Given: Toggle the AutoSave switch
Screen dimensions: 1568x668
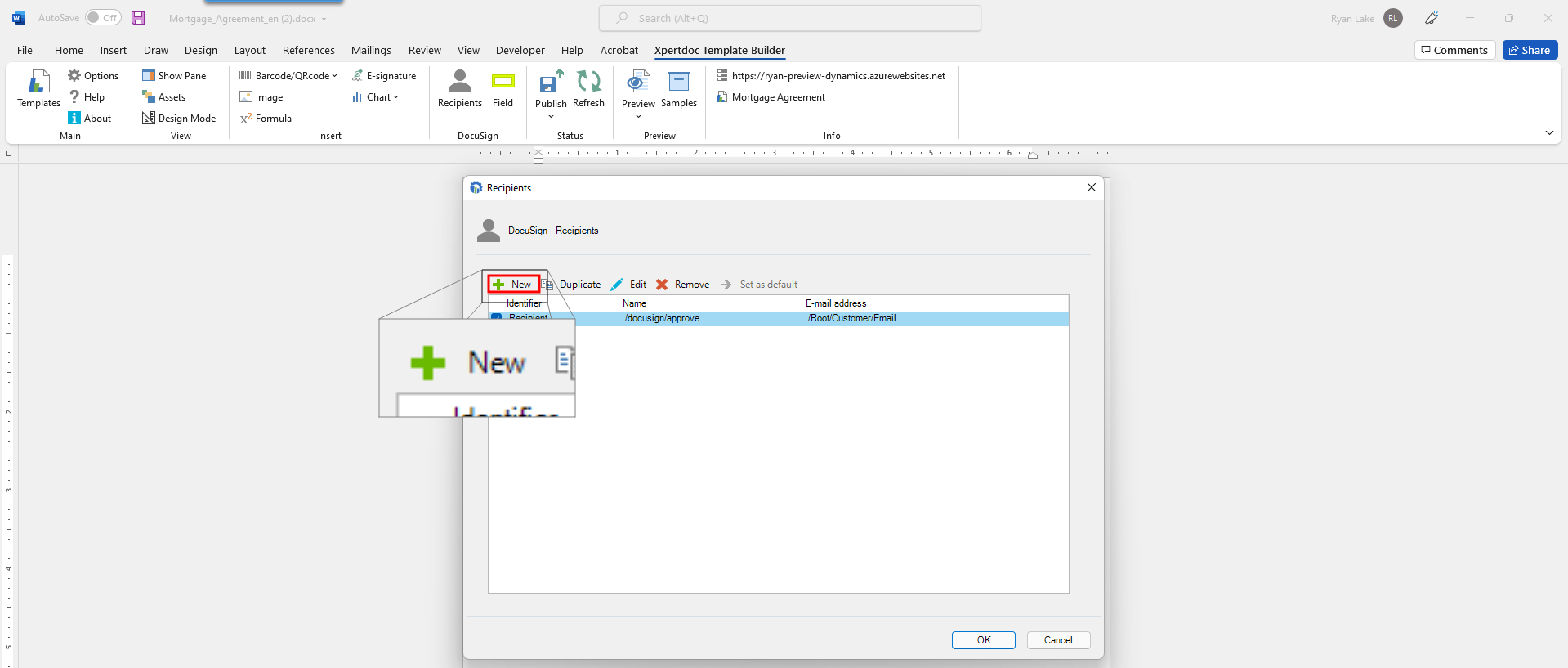Looking at the screenshot, I should point(104,18).
